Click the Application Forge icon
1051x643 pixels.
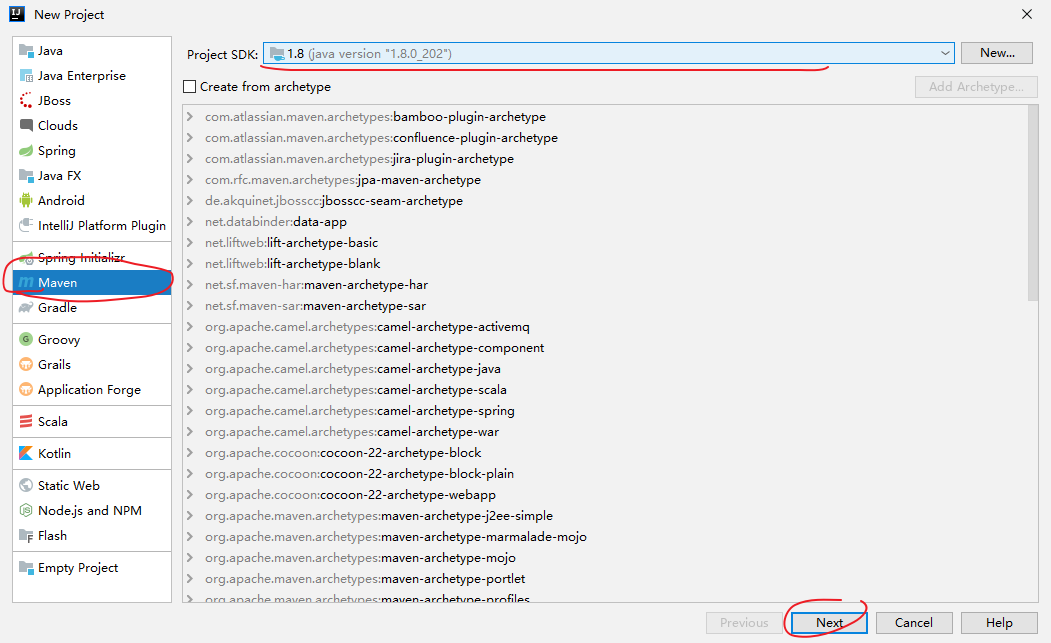26,390
